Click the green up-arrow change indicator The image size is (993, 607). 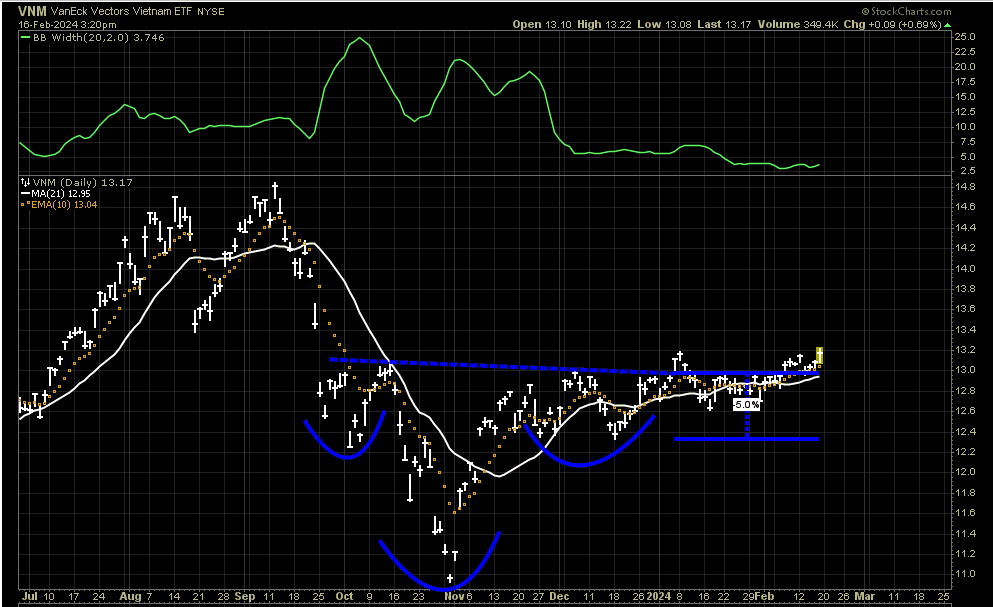pos(947,25)
